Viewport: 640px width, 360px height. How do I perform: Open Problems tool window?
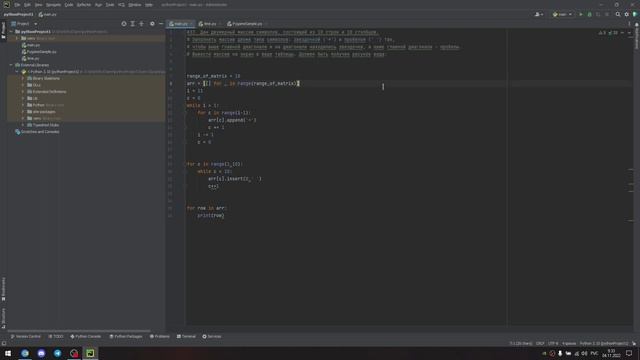pyautogui.click(x=160, y=336)
